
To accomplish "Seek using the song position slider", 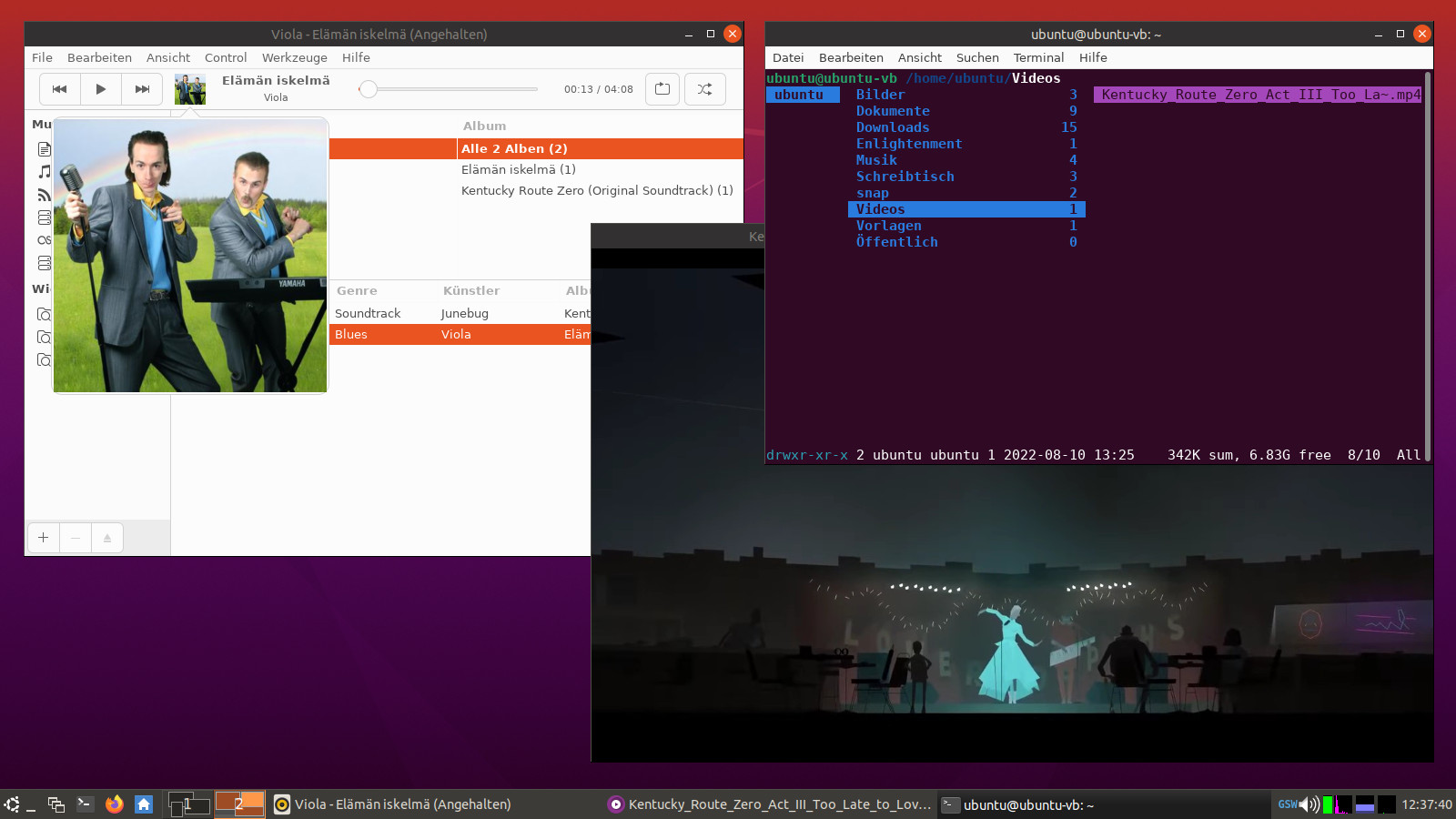I will [x=449, y=89].
